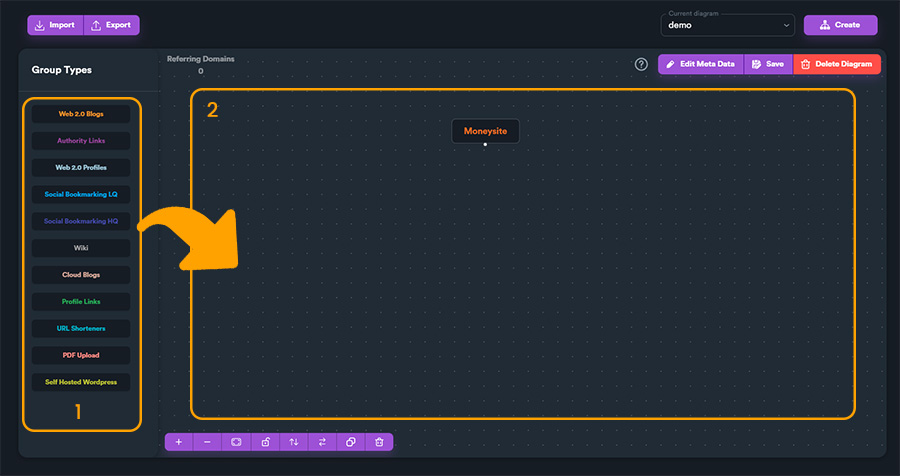The height and width of the screenshot is (476, 900).
Task: Click the Create button
Action: point(840,25)
